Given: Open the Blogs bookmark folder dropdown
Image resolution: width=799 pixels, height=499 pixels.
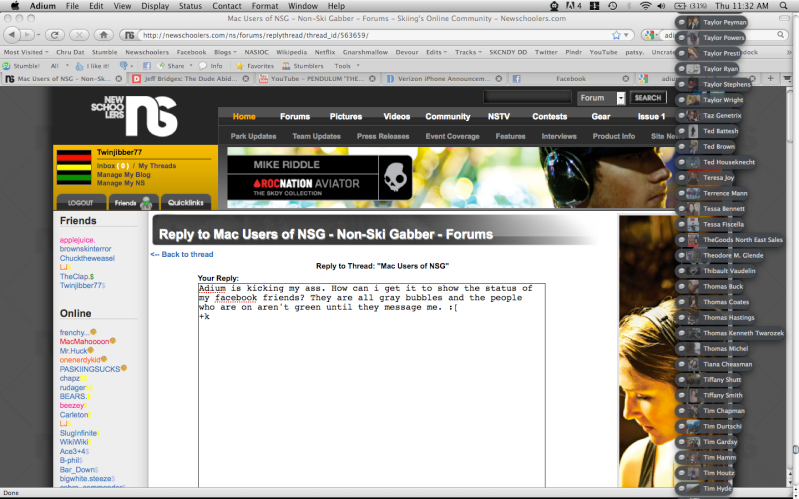Looking at the screenshot, I should [223, 51].
